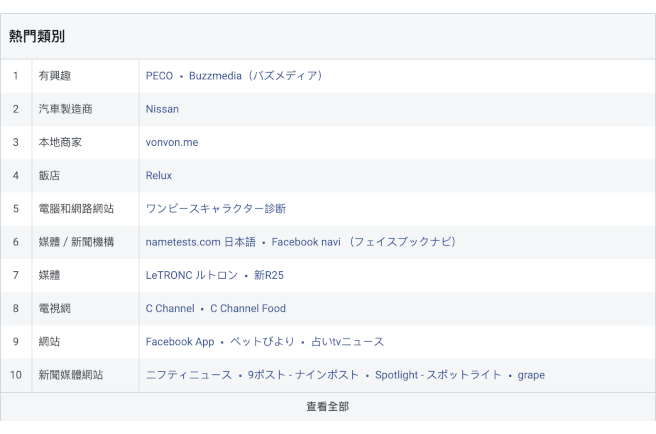Open LeTRONC ルトロン link
This screenshot has width=656, height=434.
click(x=192, y=275)
